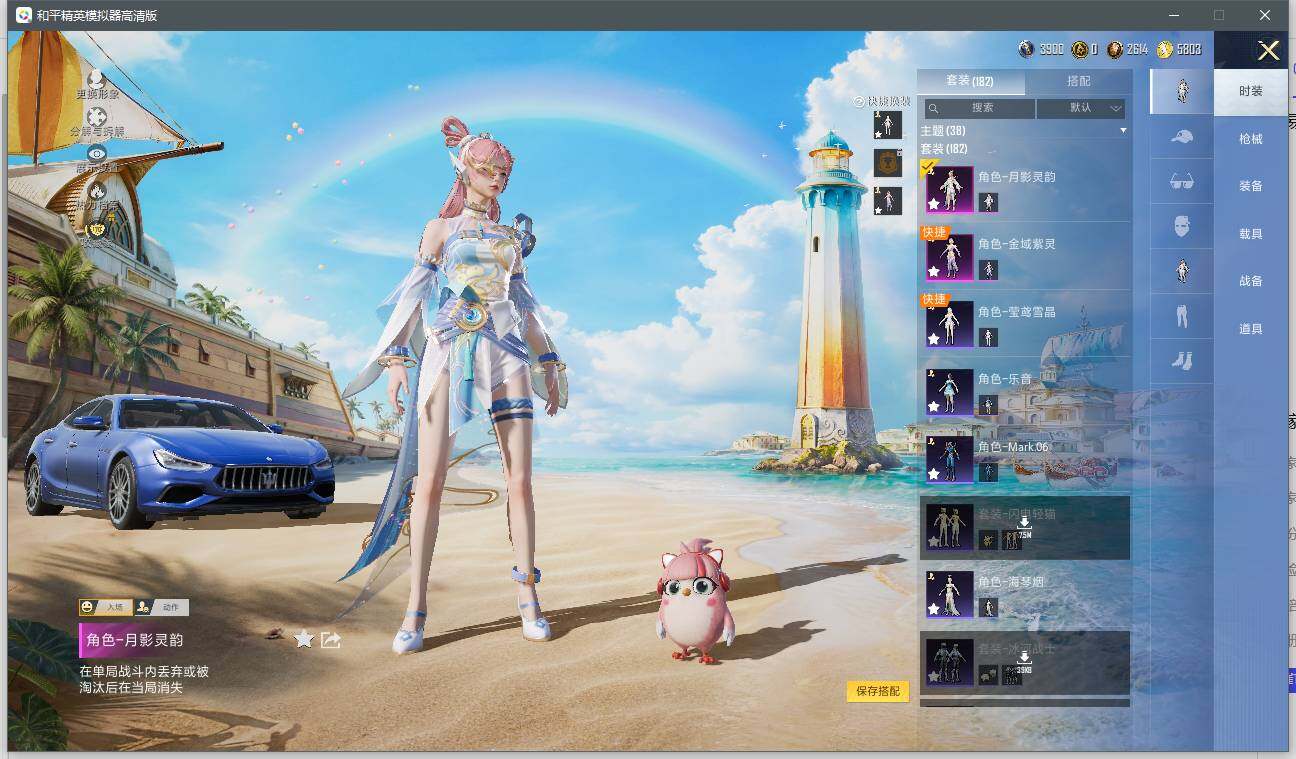The width and height of the screenshot is (1296, 759).
Task: Select the 角色-乐音 outfit thumbnail
Action: click(x=949, y=392)
